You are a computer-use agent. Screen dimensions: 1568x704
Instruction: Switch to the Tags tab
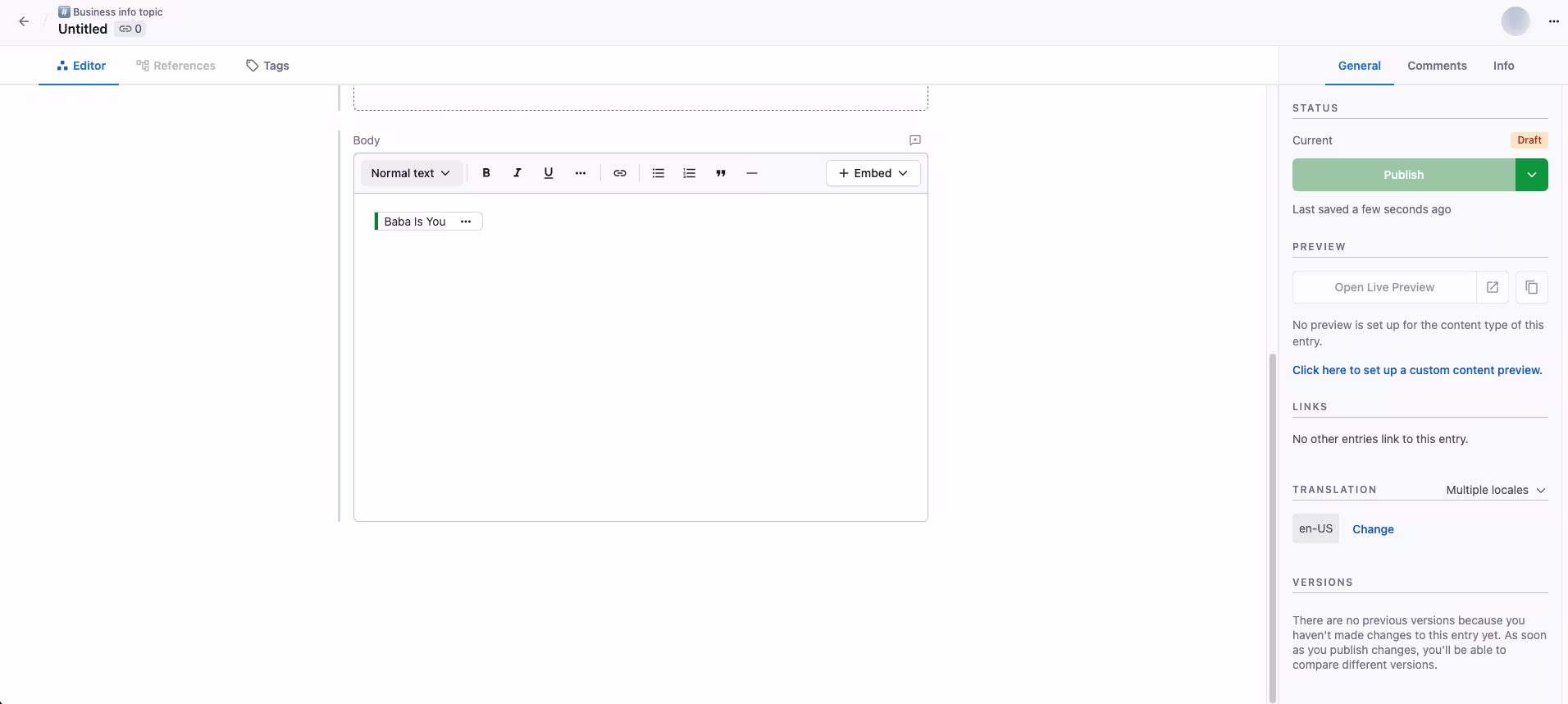coord(268,66)
